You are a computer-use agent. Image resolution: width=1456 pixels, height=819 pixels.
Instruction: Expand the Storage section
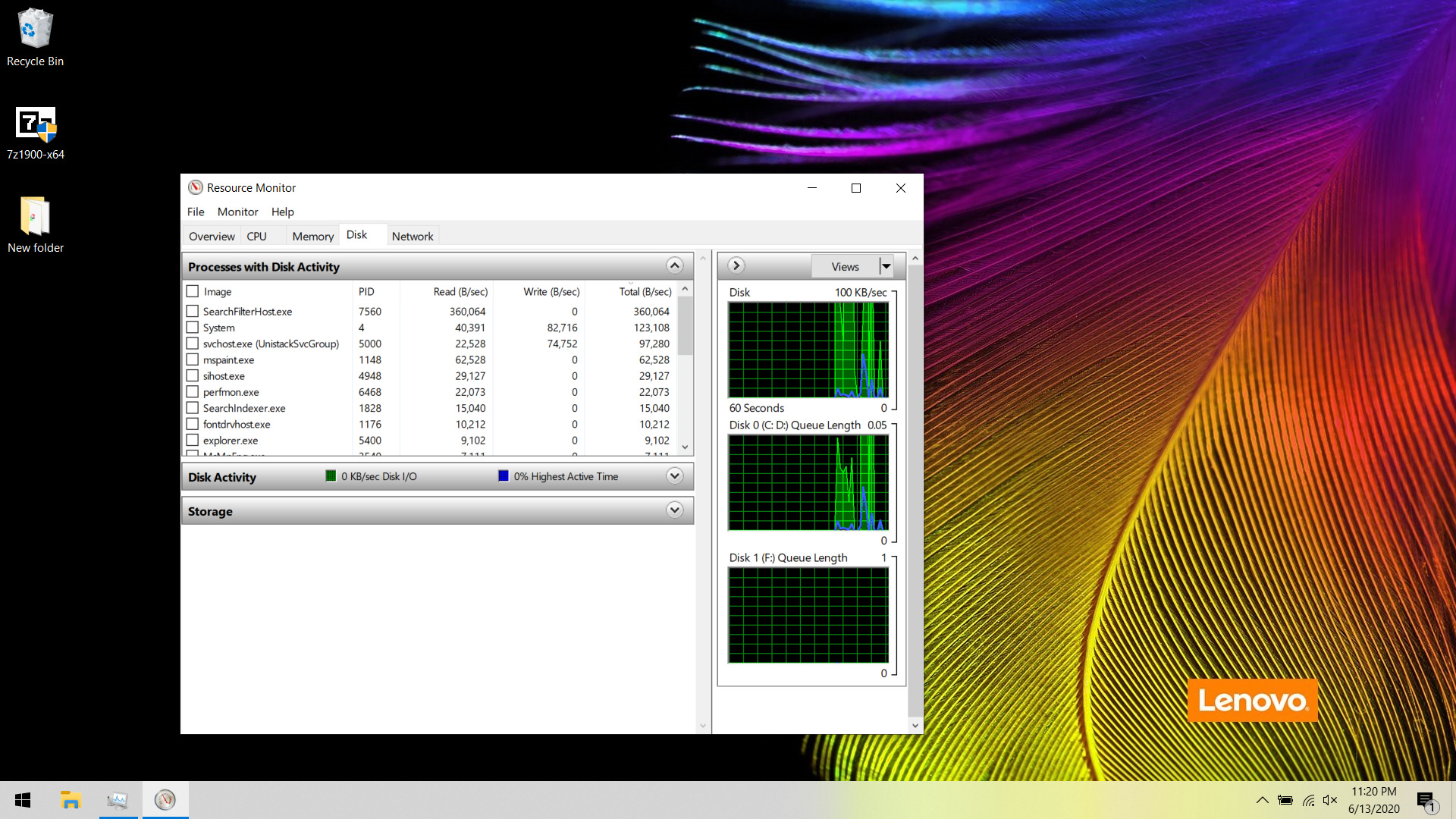click(674, 510)
